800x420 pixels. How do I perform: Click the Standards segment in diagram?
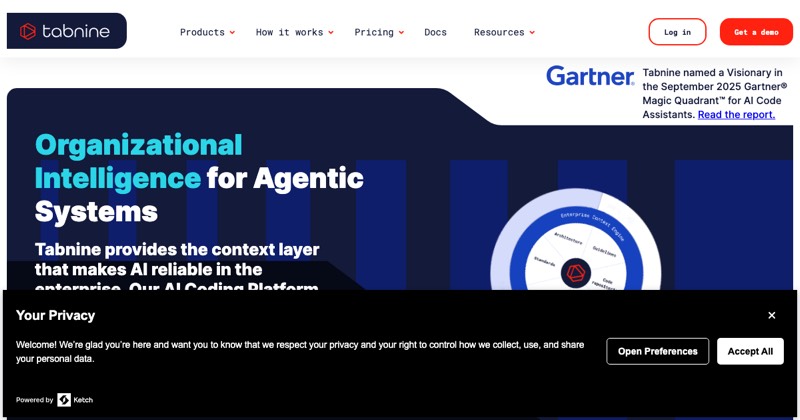click(x=544, y=261)
